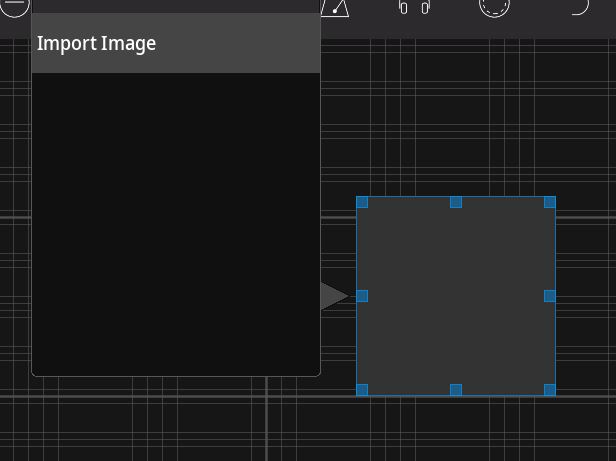The image size is (616, 461).
Task: Click the dark strip above Import Image
Action: point(175,6)
